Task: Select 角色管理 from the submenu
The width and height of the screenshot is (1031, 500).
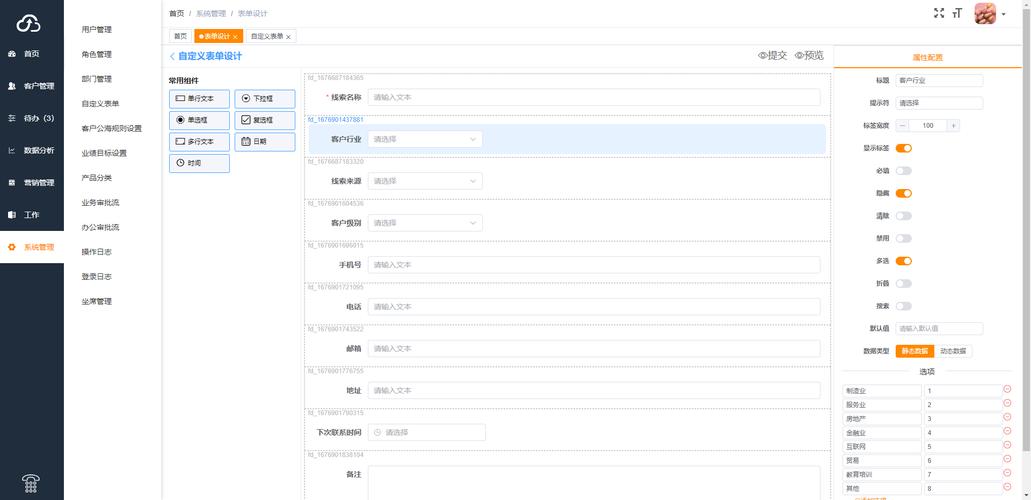Action: tap(97, 54)
